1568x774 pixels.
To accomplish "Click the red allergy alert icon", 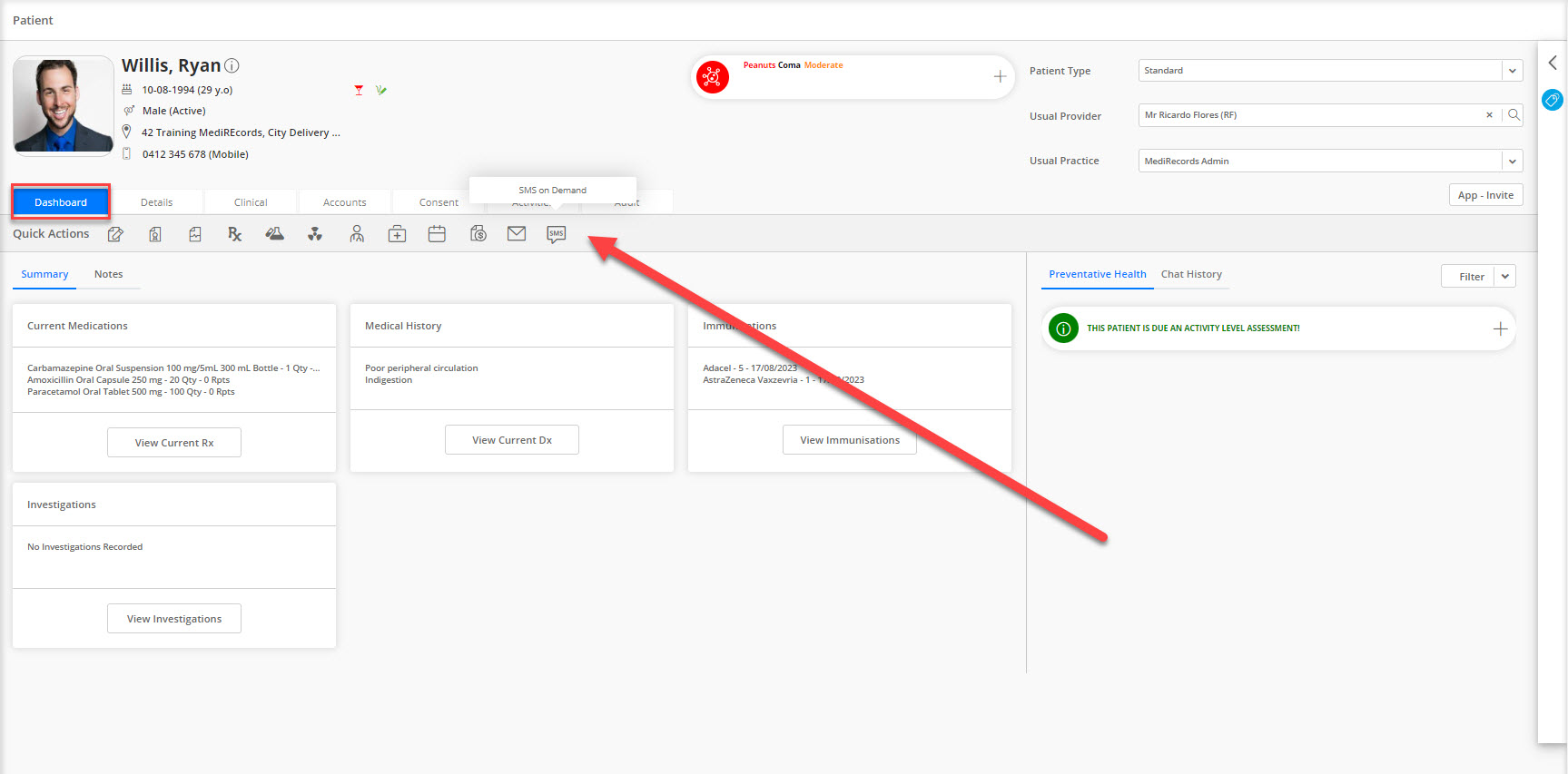I will 713,77.
